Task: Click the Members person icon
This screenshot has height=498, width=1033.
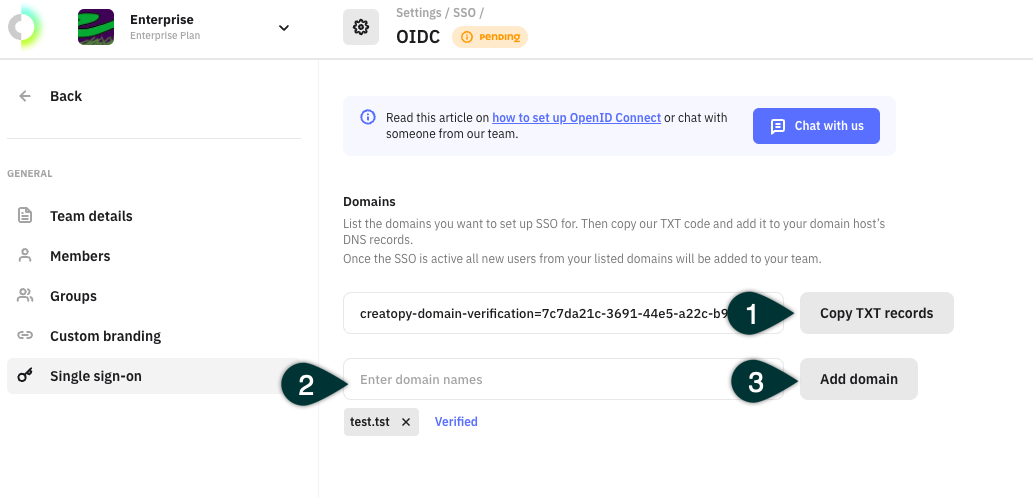Action: (25, 256)
